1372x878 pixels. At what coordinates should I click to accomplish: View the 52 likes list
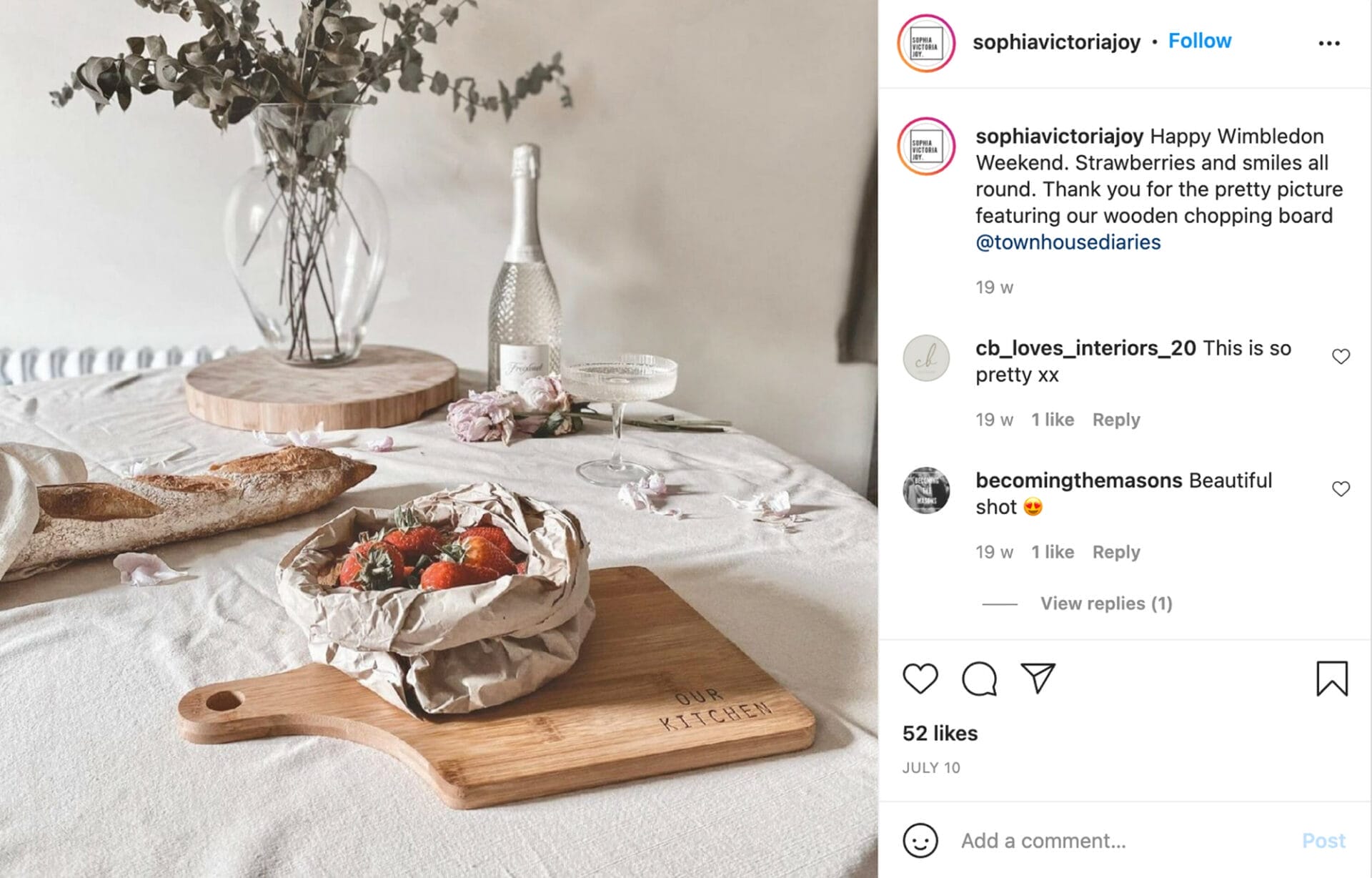click(x=940, y=733)
